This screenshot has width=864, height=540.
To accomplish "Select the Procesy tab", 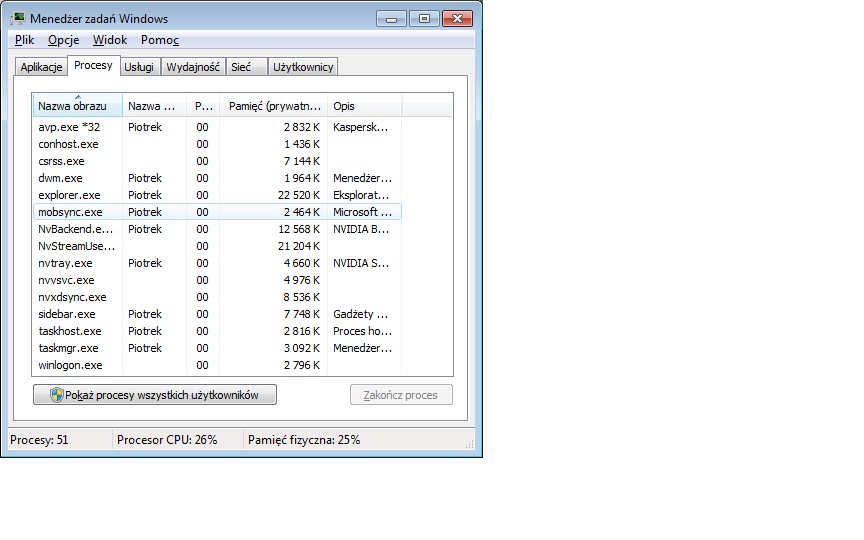I will coord(93,66).
